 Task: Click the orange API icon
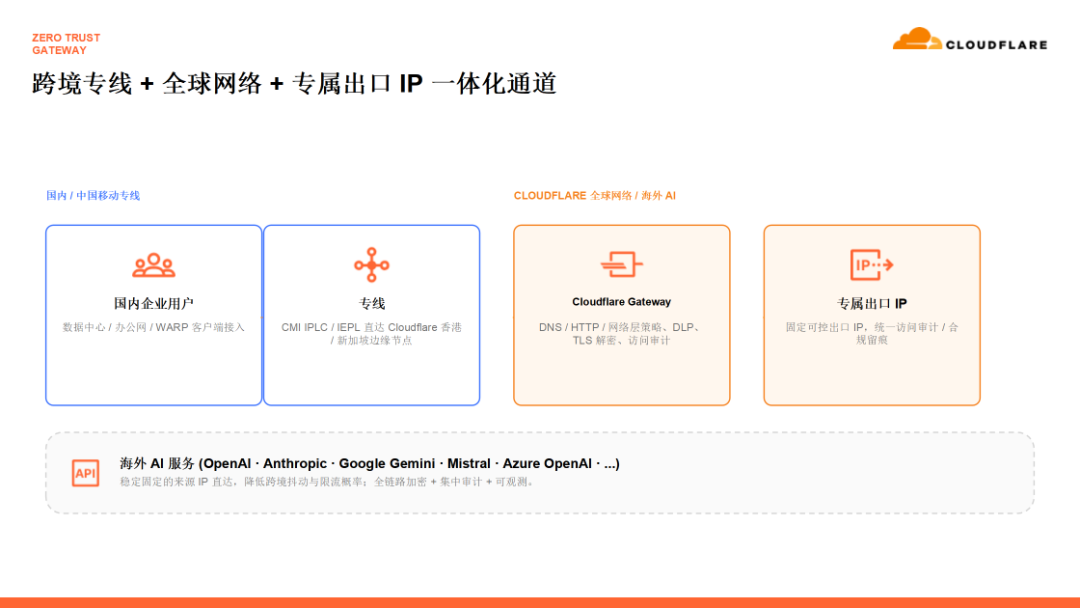(x=85, y=473)
